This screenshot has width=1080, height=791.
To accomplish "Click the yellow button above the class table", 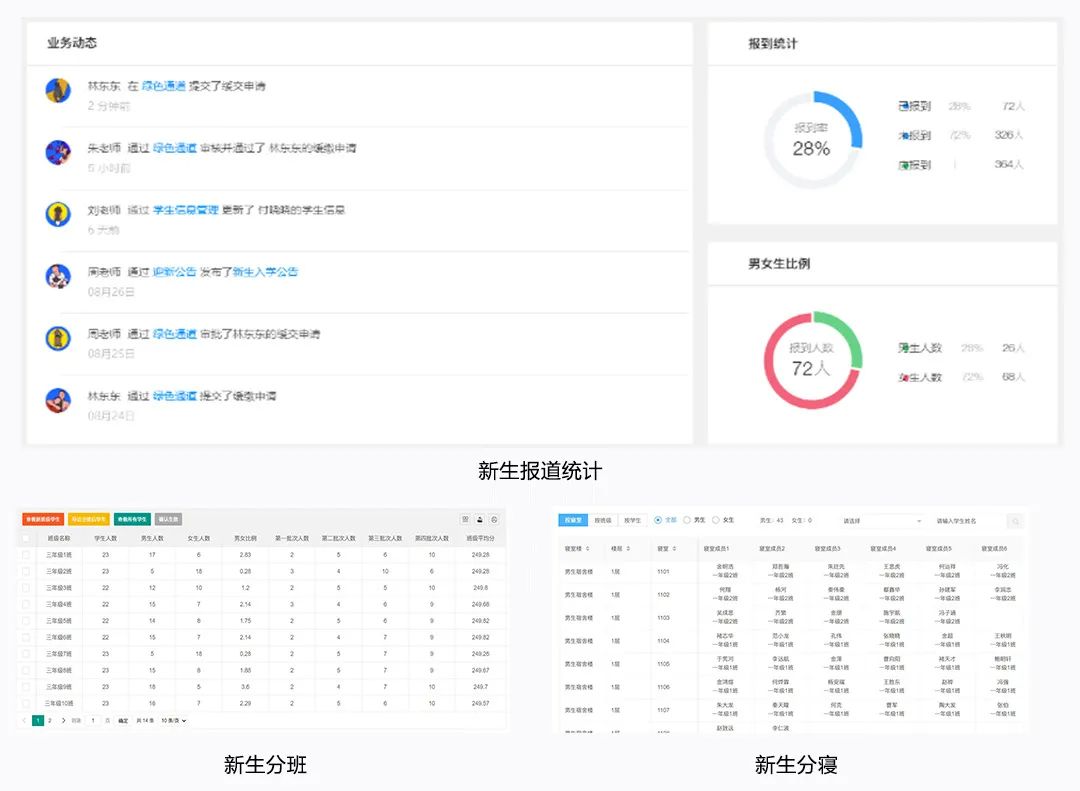I will coord(89,519).
